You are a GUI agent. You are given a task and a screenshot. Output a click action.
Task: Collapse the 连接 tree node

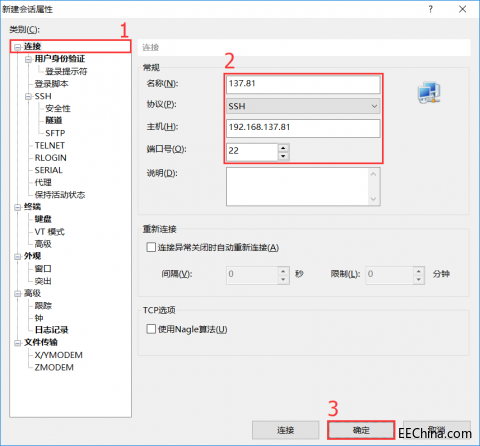[x=17, y=47]
